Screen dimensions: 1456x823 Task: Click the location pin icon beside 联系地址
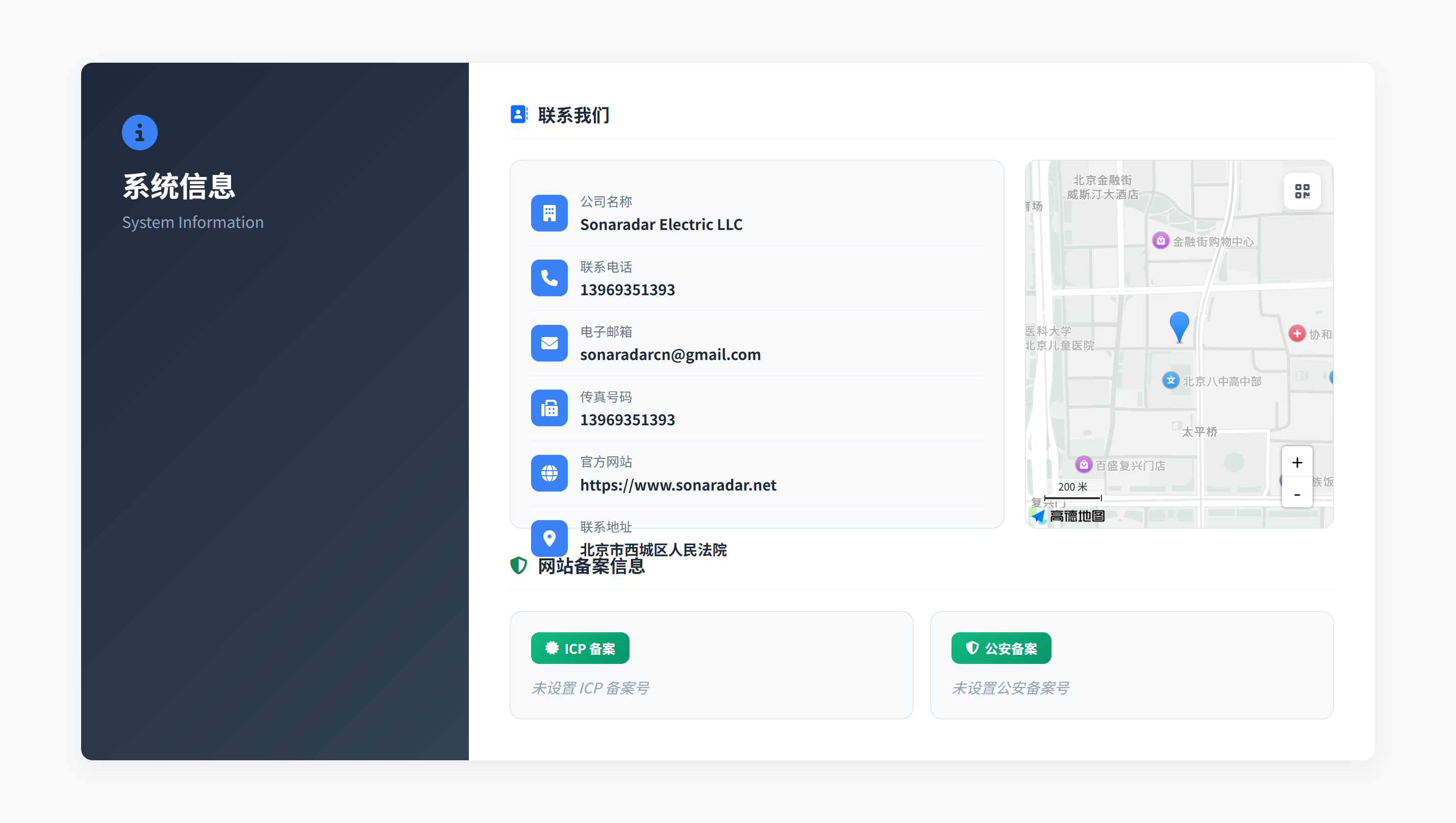point(548,537)
